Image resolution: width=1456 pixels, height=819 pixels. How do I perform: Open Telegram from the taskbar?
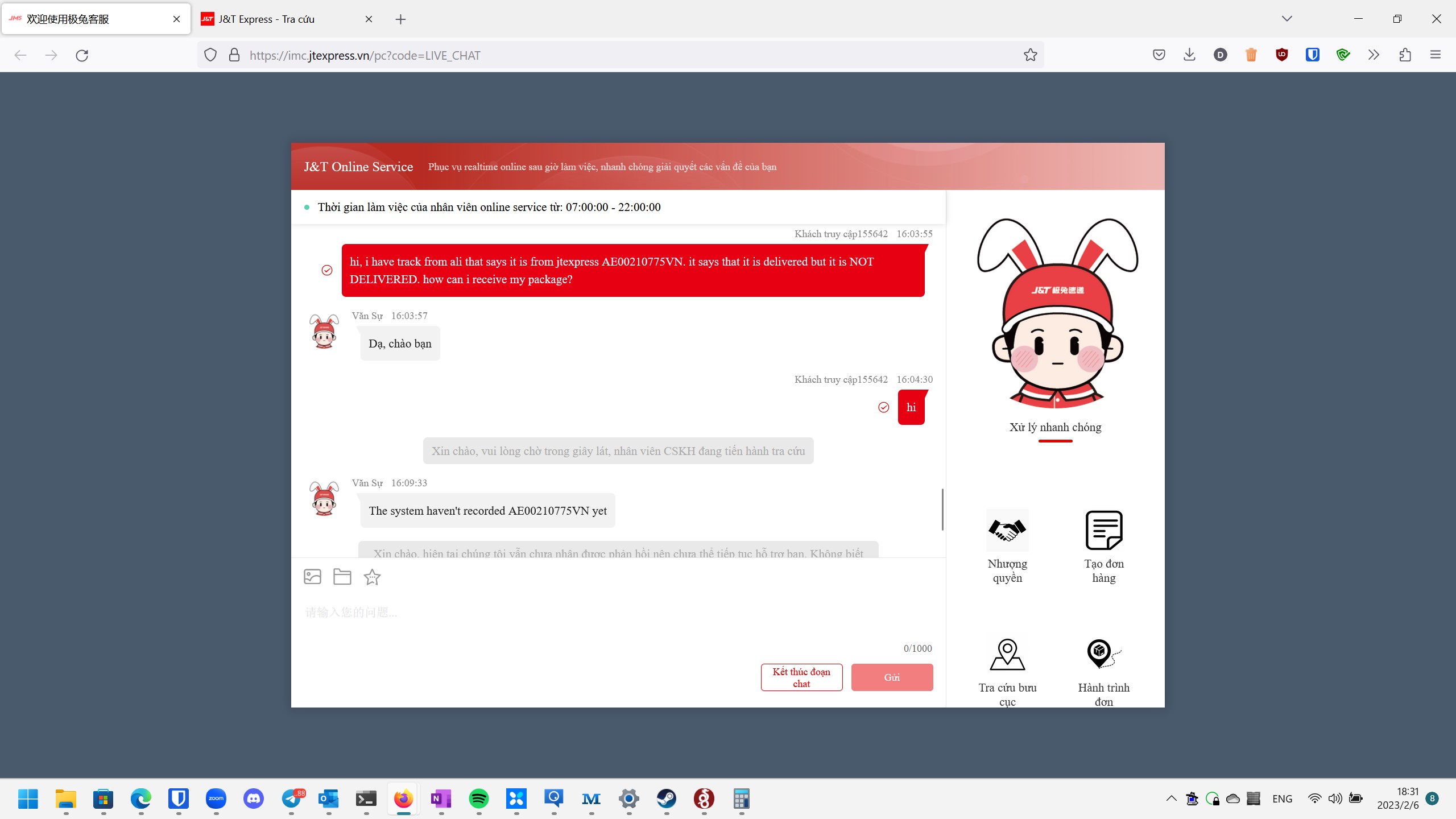point(292,799)
